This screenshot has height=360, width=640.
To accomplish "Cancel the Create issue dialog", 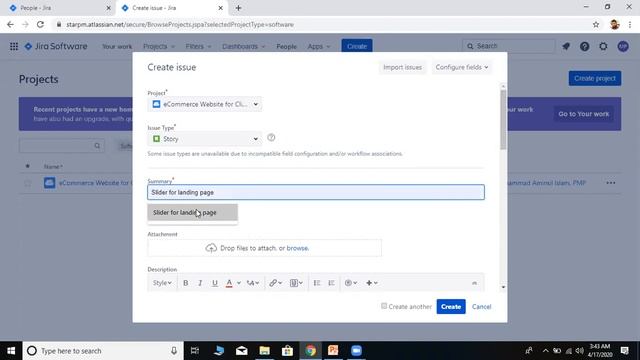I will (481, 307).
